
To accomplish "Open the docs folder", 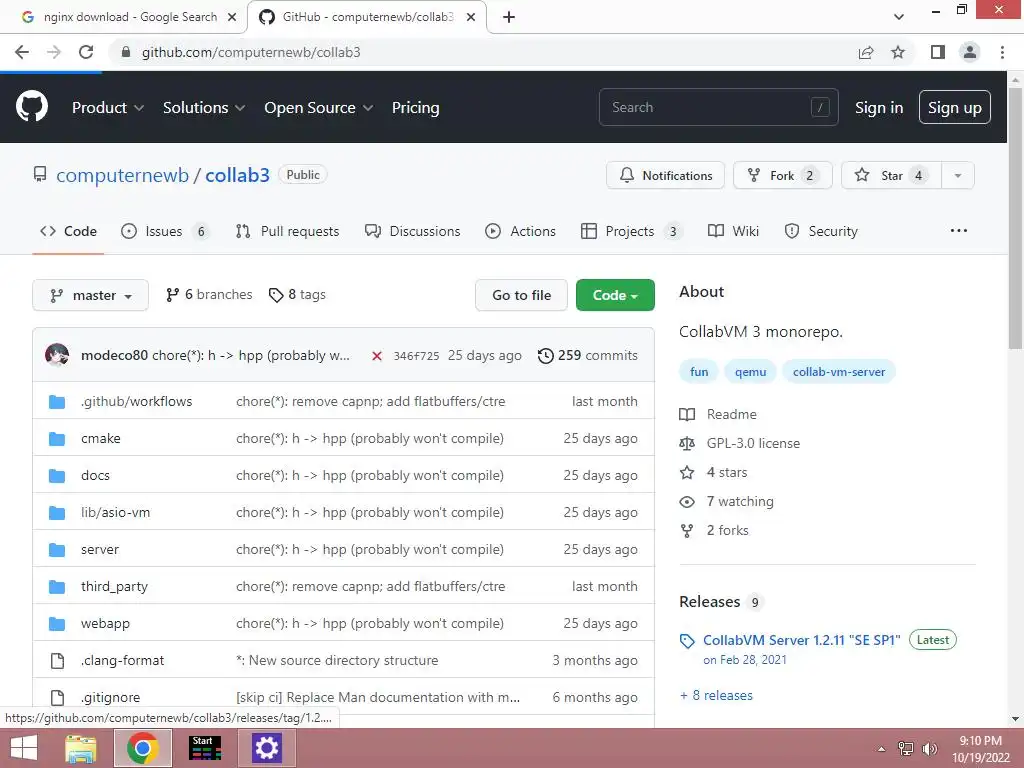I will pyautogui.click(x=95, y=475).
